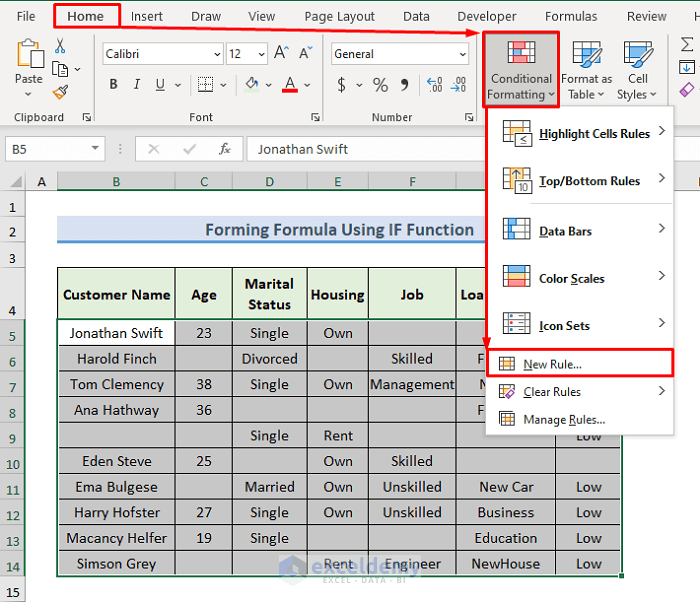Select column B header
The image size is (700, 602).
116,182
